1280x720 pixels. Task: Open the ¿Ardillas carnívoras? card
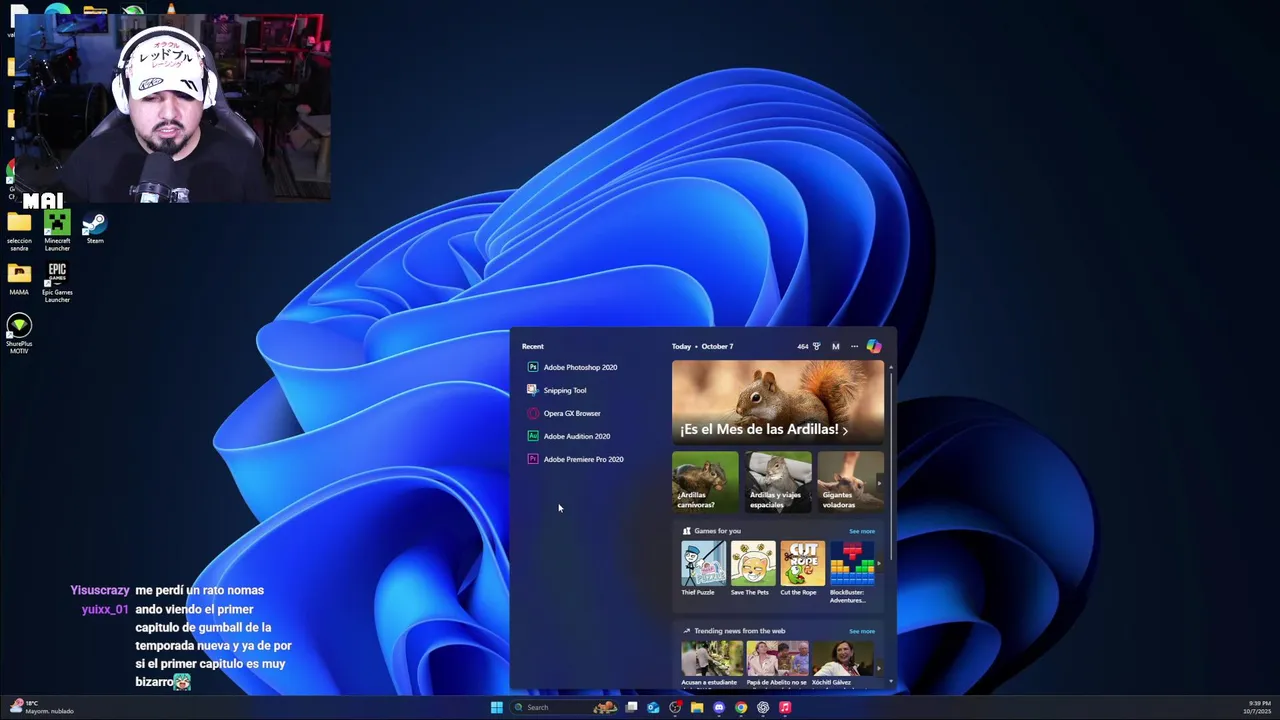[x=705, y=481]
